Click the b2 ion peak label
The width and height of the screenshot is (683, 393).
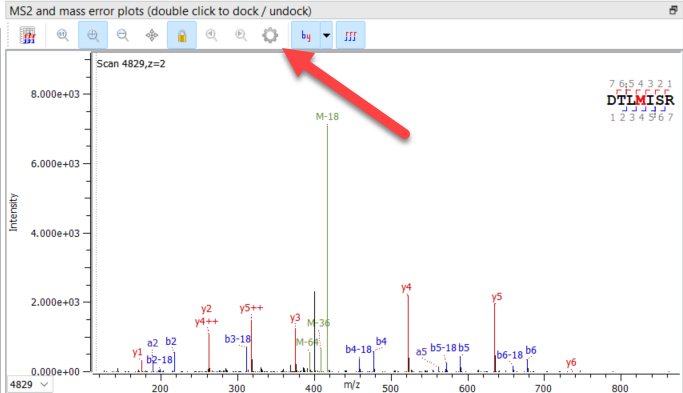[x=171, y=342]
